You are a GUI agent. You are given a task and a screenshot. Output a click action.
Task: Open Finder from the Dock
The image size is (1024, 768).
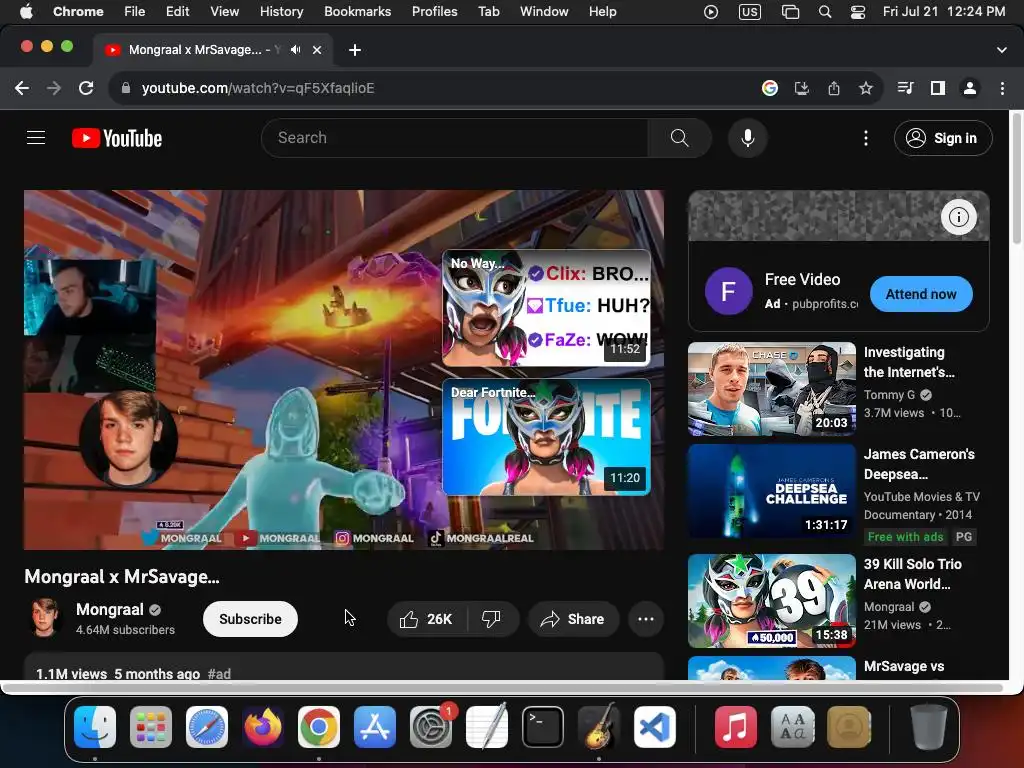point(95,727)
